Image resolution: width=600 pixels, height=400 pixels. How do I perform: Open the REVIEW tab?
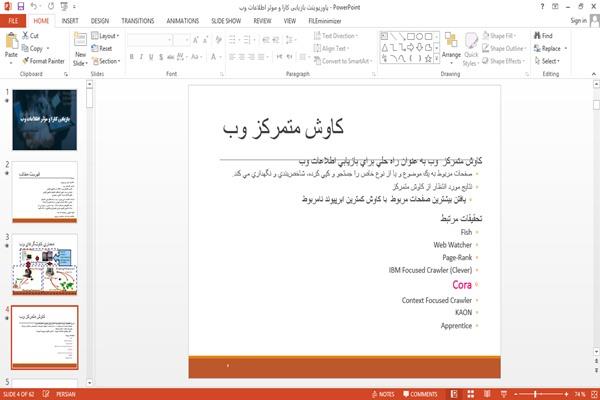coord(262,21)
